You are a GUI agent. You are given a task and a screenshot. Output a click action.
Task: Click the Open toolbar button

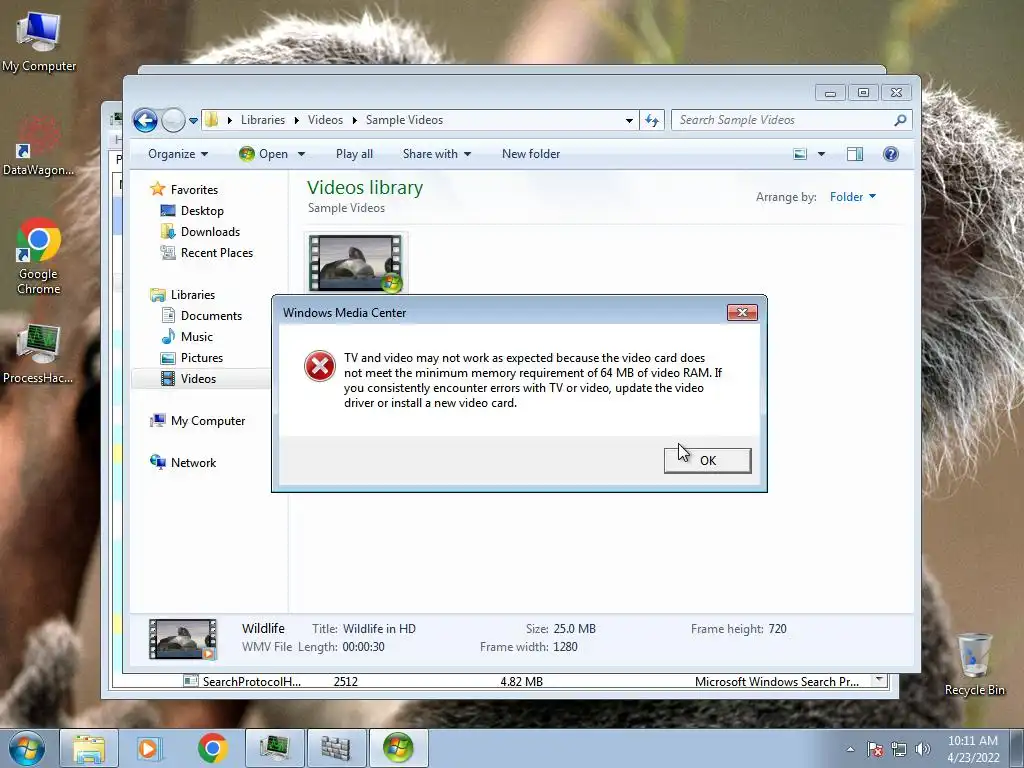[x=264, y=154]
